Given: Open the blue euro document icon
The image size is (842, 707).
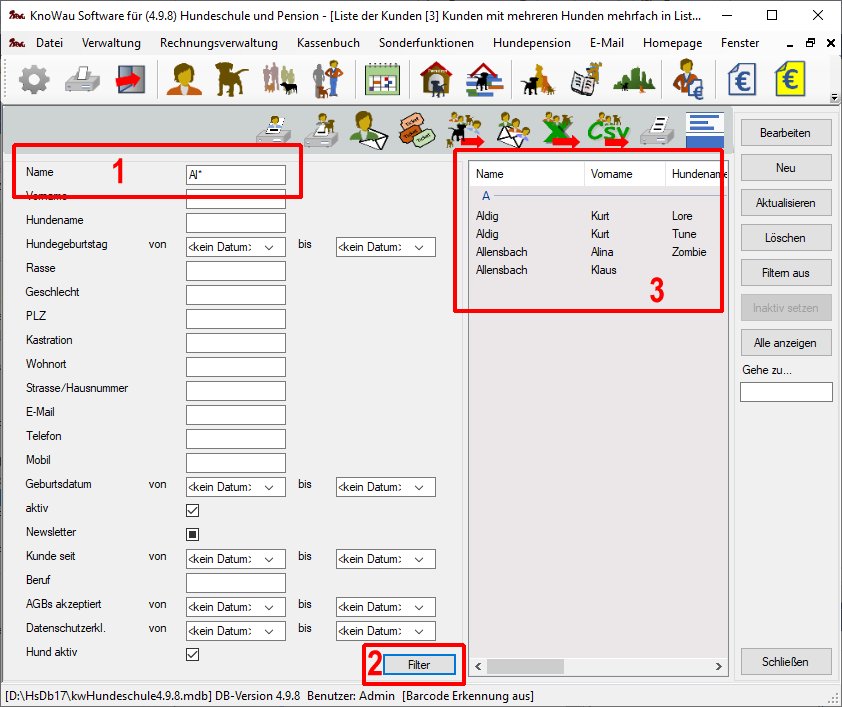Looking at the screenshot, I should [743, 80].
